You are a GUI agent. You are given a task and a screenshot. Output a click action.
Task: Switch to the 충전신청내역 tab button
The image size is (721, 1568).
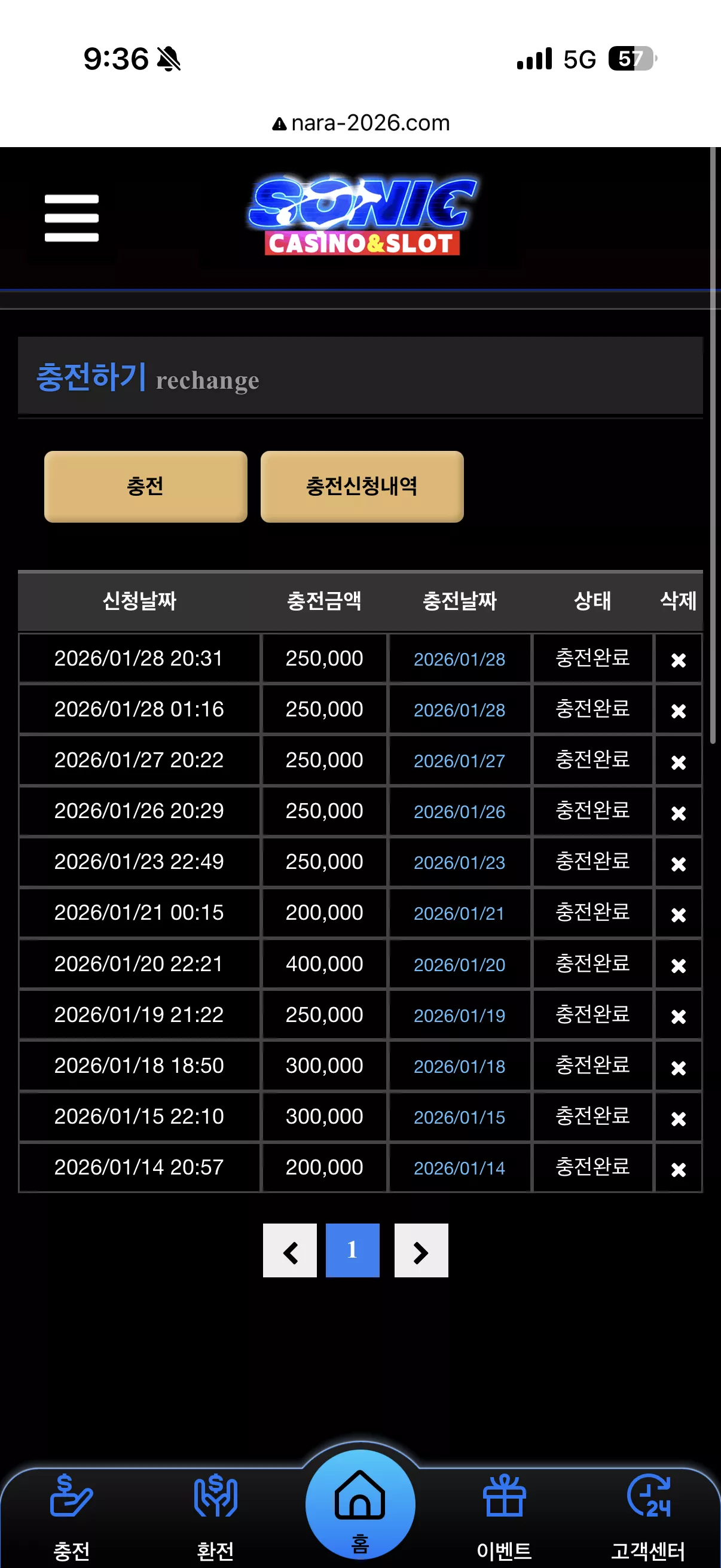click(362, 486)
